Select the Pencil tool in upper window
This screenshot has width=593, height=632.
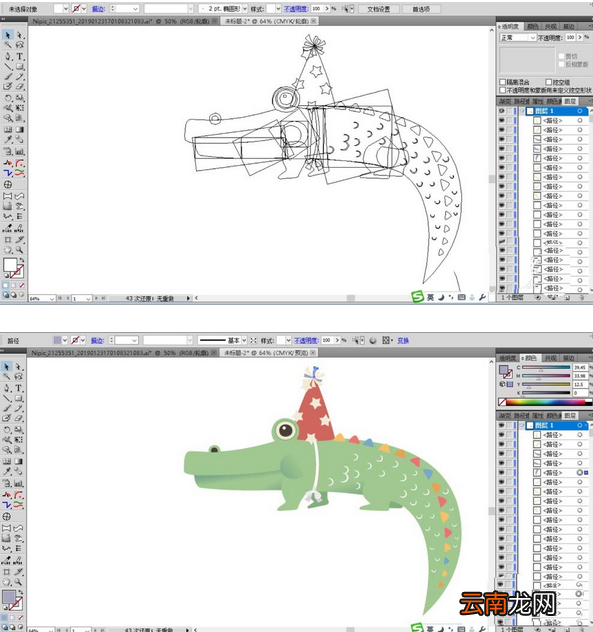19,77
